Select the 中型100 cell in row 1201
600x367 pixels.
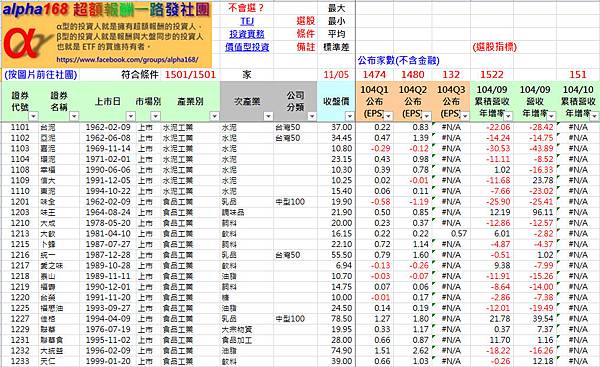point(290,202)
